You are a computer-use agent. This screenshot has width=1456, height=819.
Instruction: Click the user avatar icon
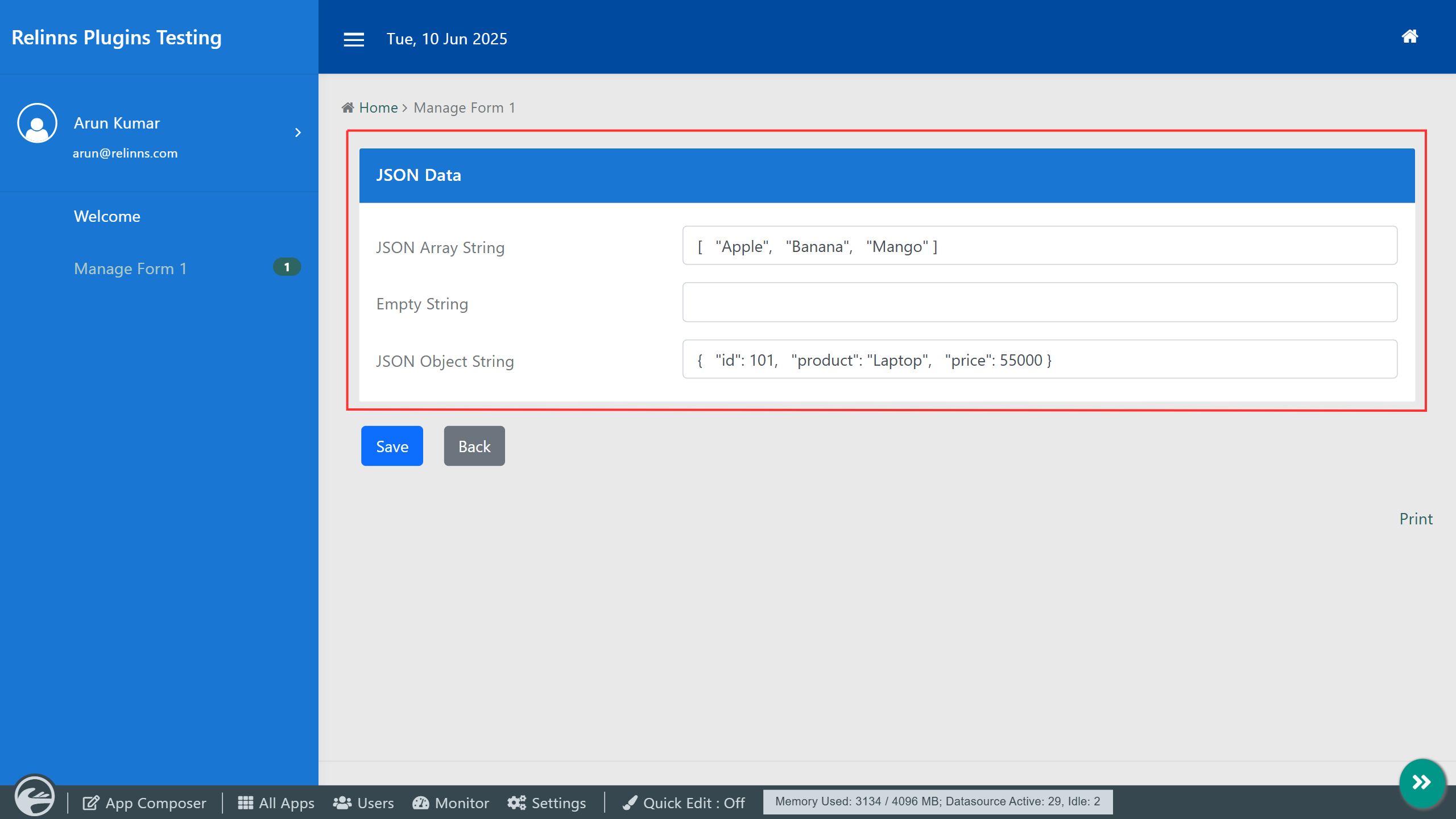(37, 123)
